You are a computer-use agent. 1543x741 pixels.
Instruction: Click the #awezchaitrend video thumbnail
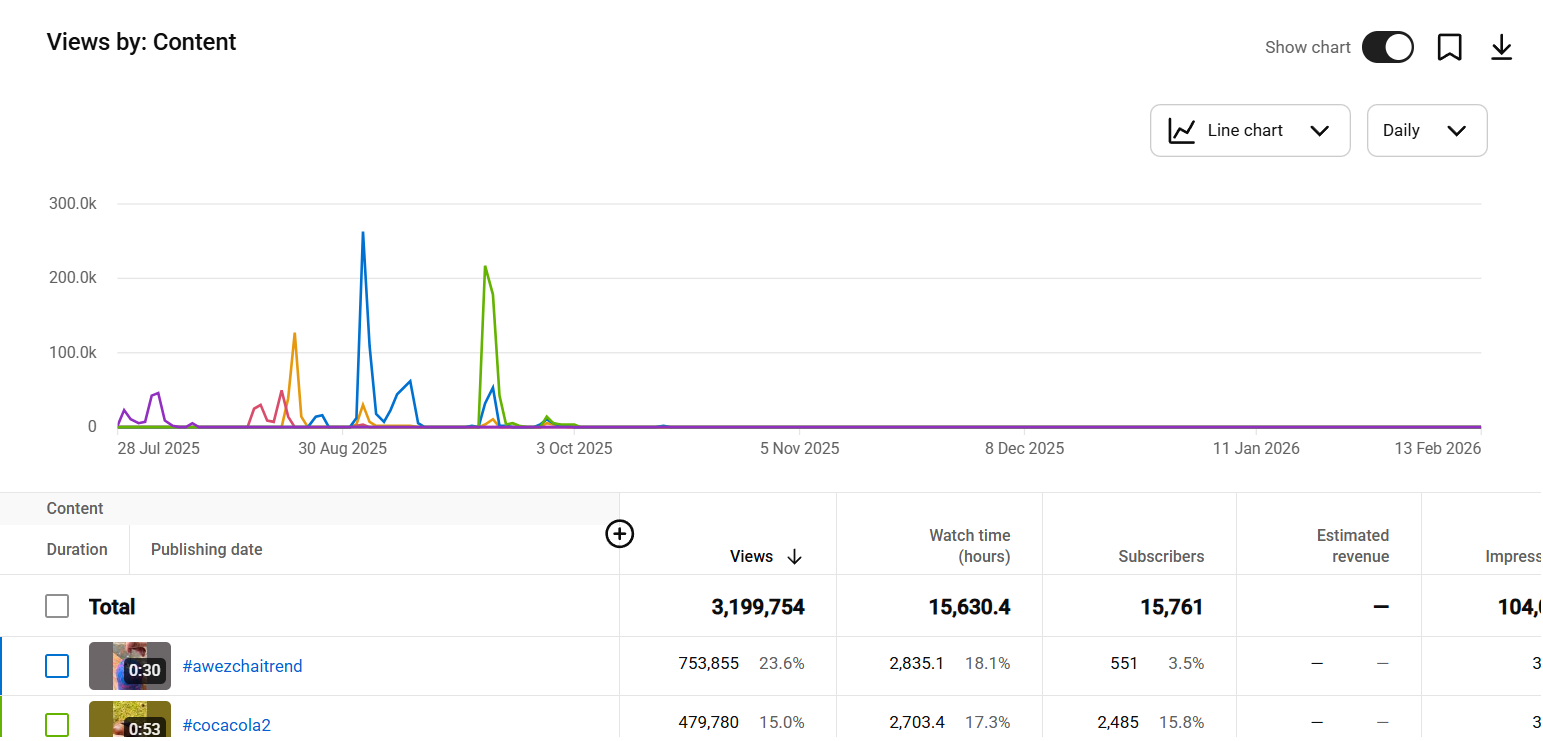(x=130, y=666)
